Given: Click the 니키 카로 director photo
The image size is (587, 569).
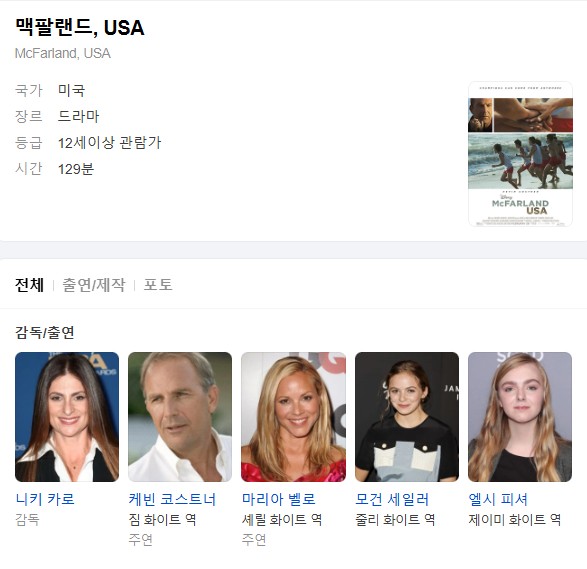Looking at the screenshot, I should tap(67, 417).
